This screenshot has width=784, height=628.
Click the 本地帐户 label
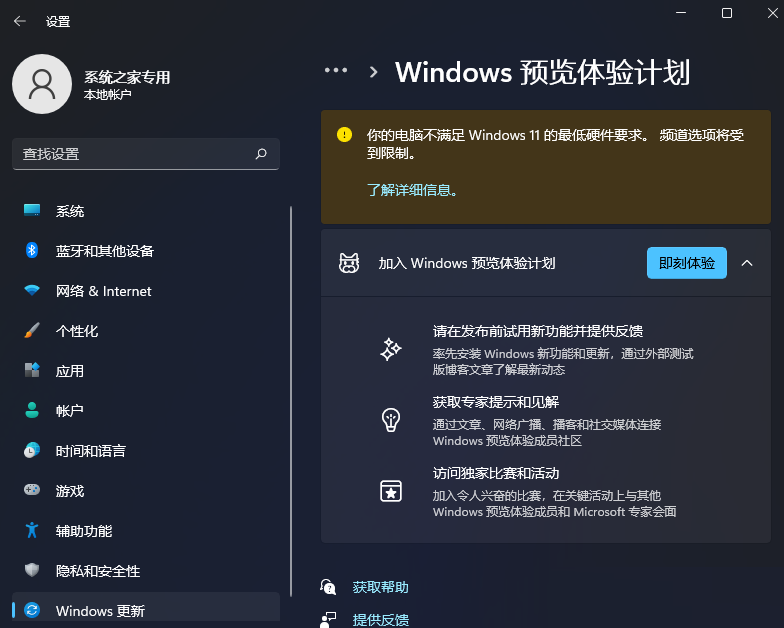tap(108, 94)
